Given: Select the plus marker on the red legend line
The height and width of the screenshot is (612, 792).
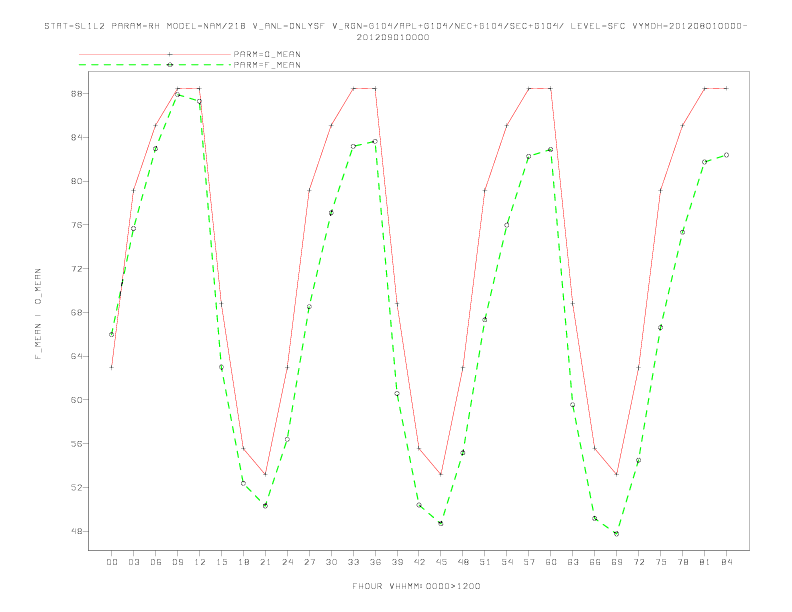Looking at the screenshot, I should coord(170,54).
